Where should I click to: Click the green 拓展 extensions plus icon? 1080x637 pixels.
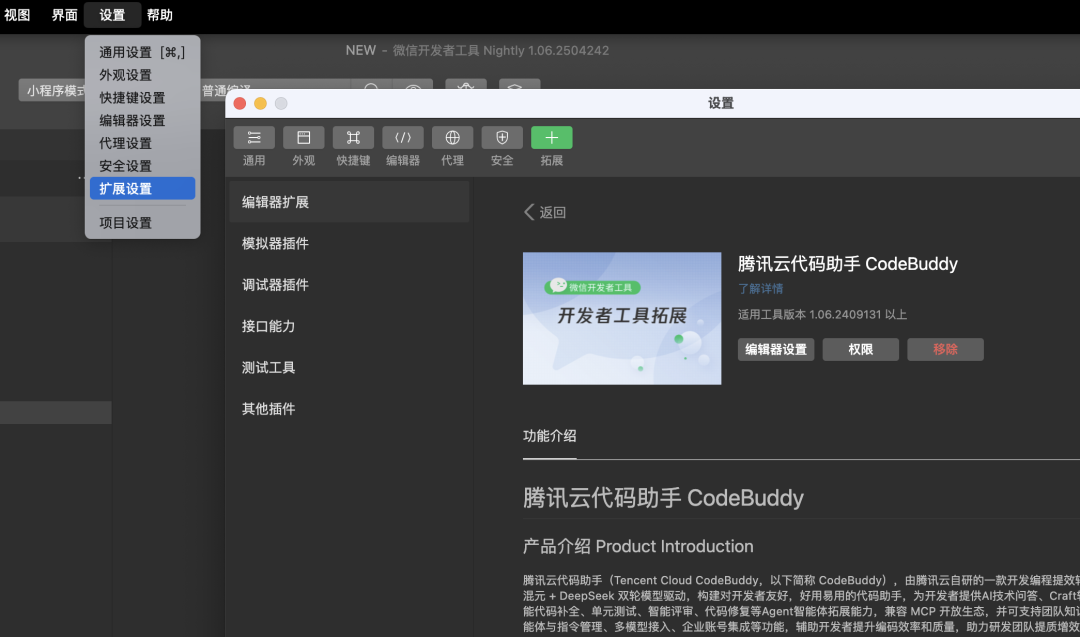coord(551,137)
